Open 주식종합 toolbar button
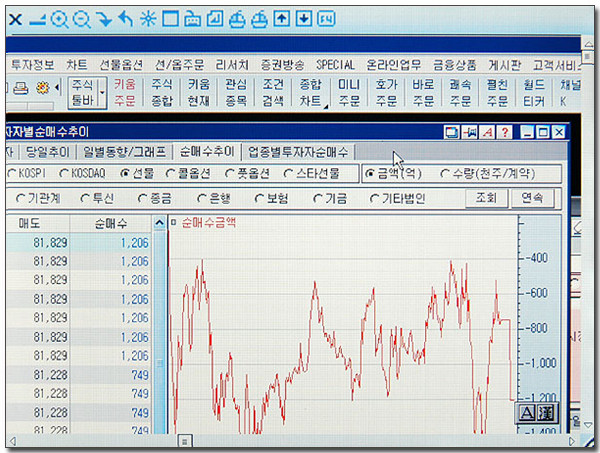Screen dimensions: 600x453 pyautogui.click(x=161, y=93)
